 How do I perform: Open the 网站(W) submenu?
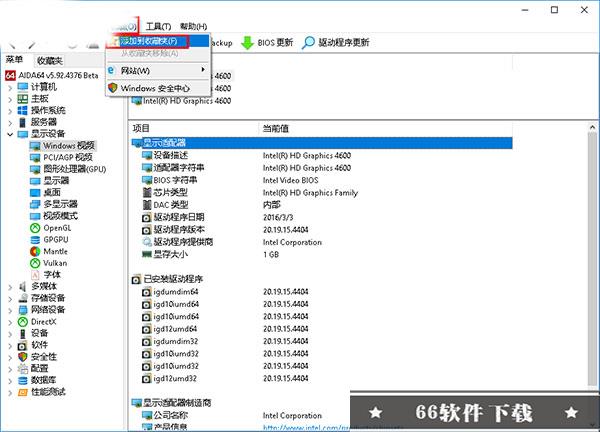click(158, 70)
